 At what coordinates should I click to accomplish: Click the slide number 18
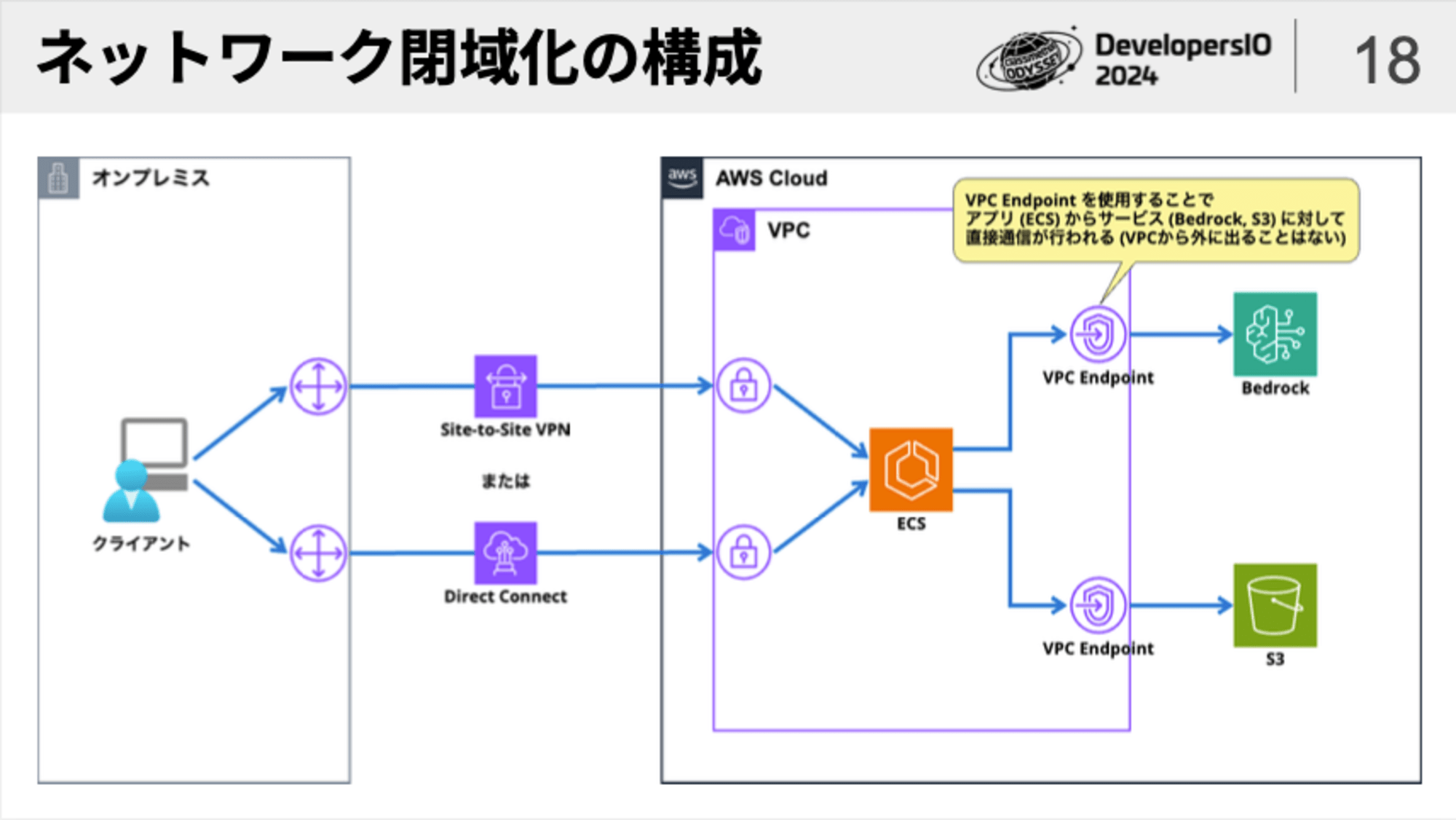(x=1387, y=60)
